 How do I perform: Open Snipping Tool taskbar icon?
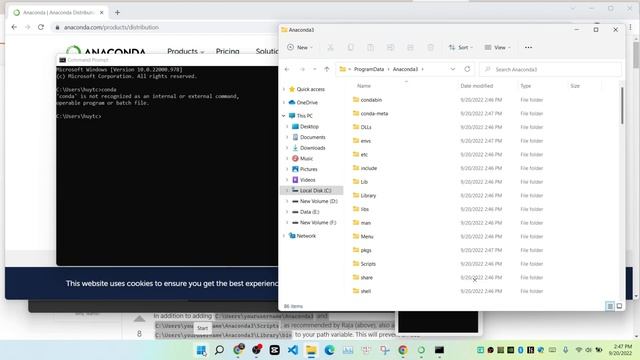tap(384, 350)
